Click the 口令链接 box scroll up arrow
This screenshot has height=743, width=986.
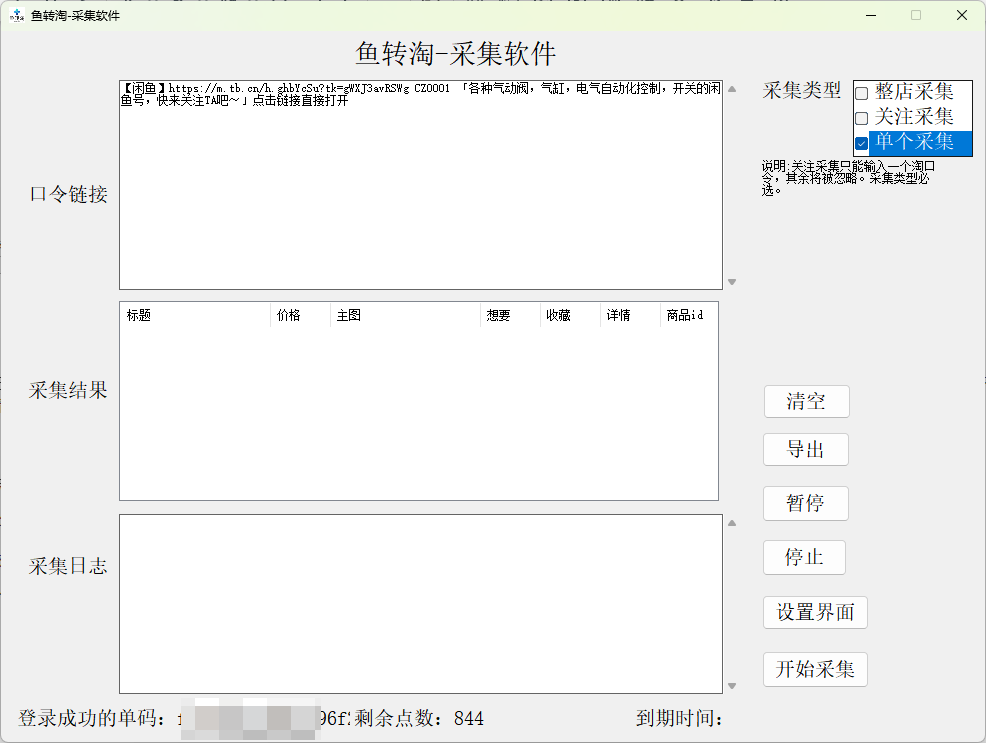[732, 89]
